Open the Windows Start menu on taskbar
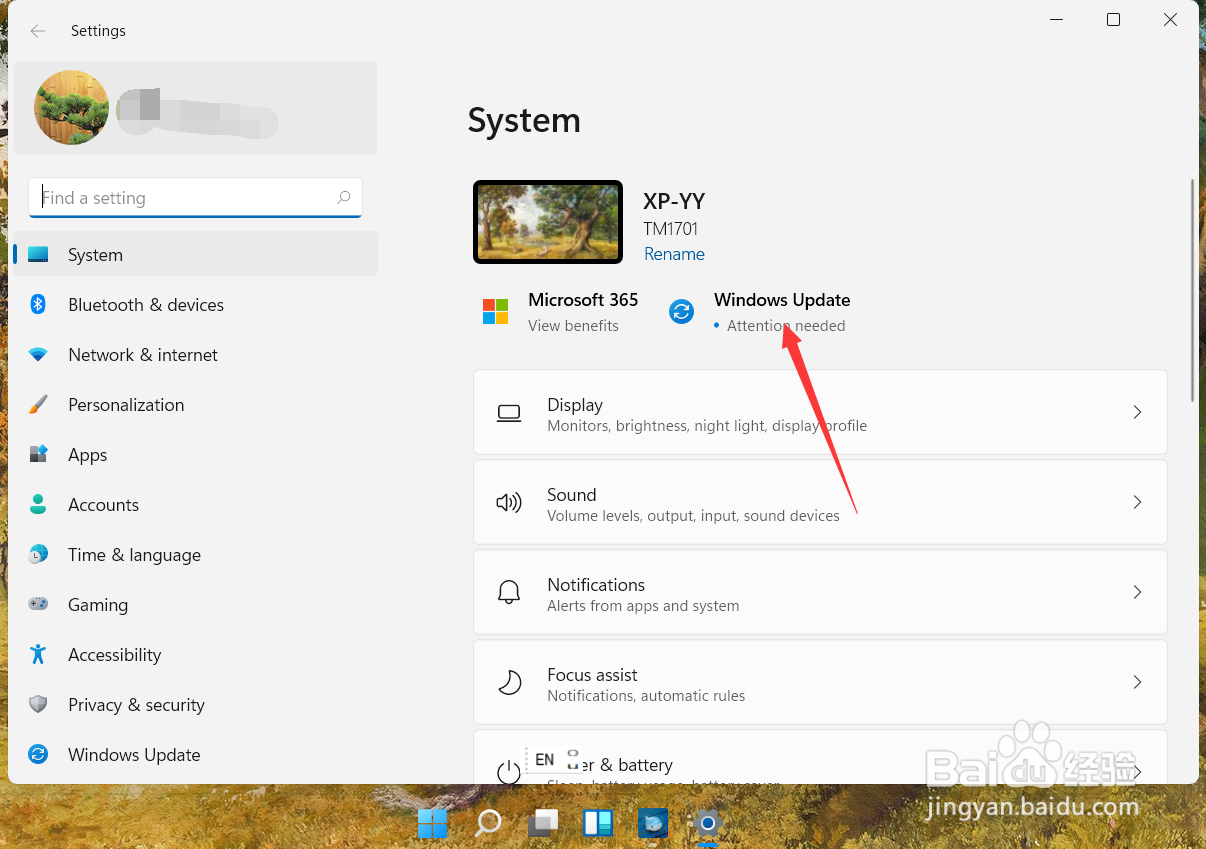Image resolution: width=1206 pixels, height=849 pixels. [433, 823]
